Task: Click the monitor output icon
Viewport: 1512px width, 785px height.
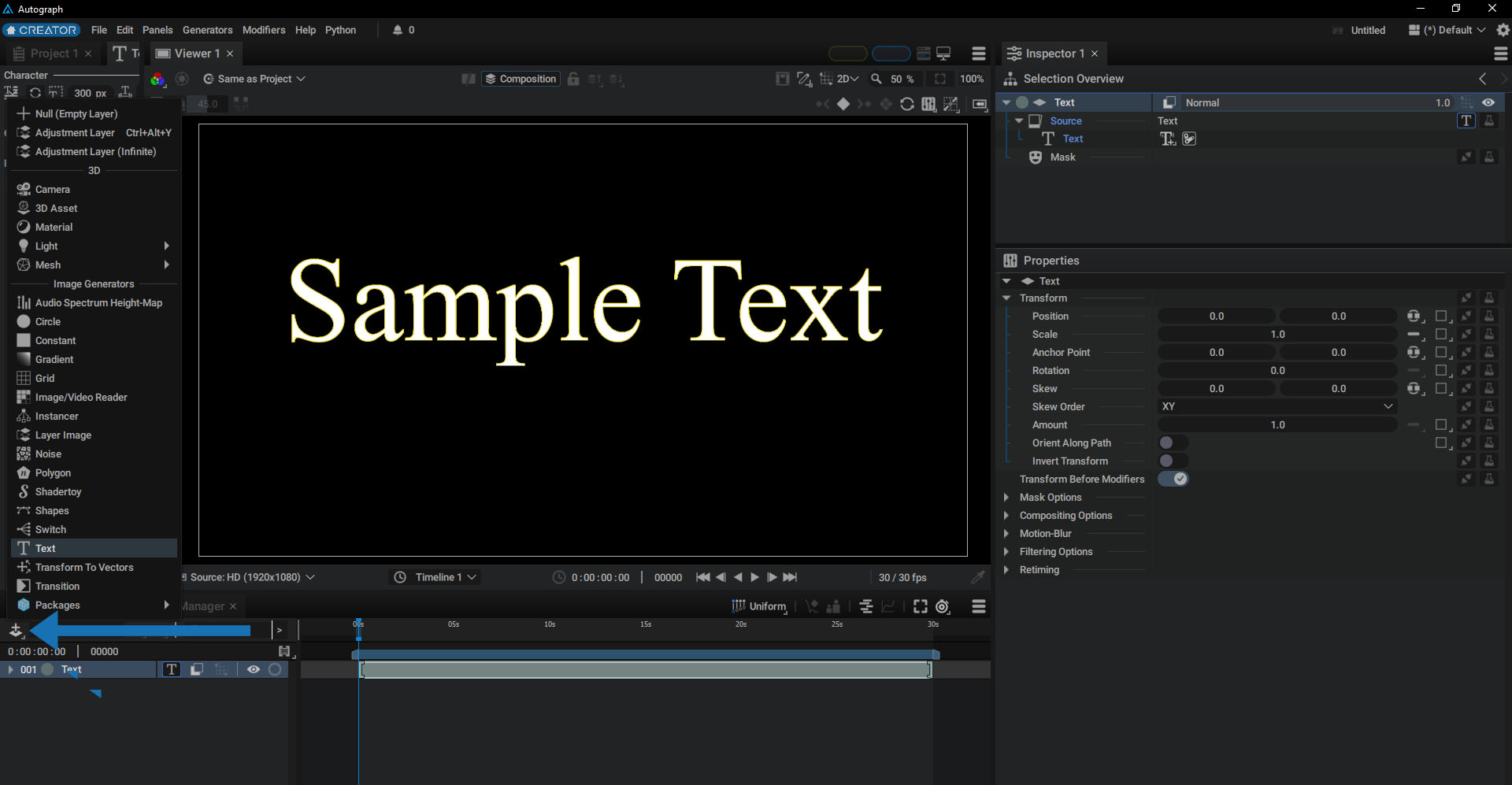Action: click(x=943, y=54)
